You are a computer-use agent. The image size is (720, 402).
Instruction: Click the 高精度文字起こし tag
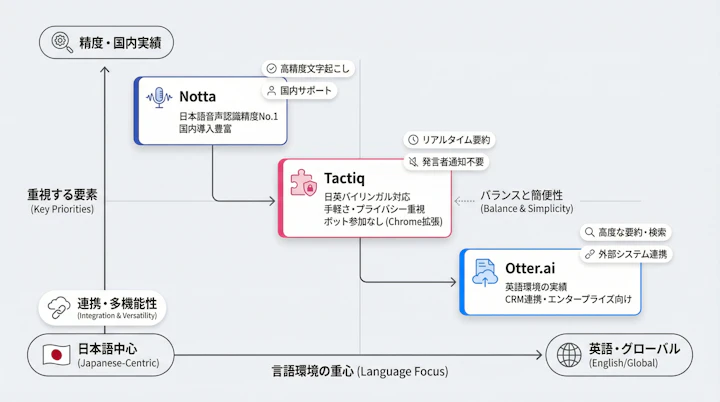(308, 68)
